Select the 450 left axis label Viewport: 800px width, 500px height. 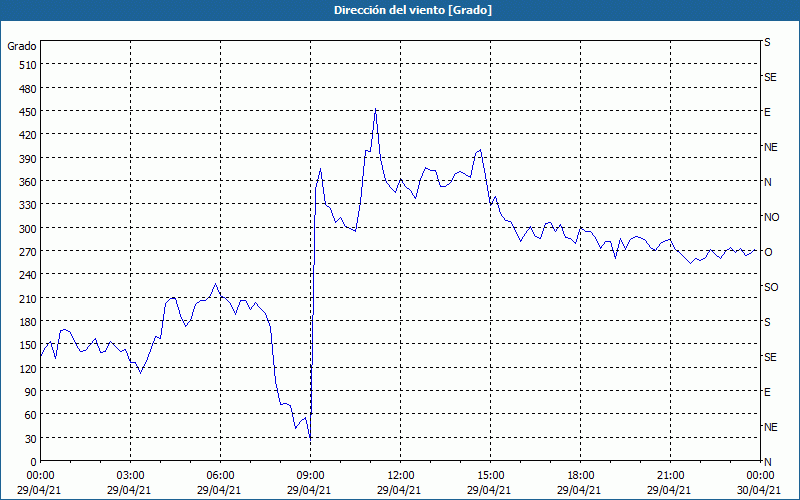pyautogui.click(x=29, y=112)
